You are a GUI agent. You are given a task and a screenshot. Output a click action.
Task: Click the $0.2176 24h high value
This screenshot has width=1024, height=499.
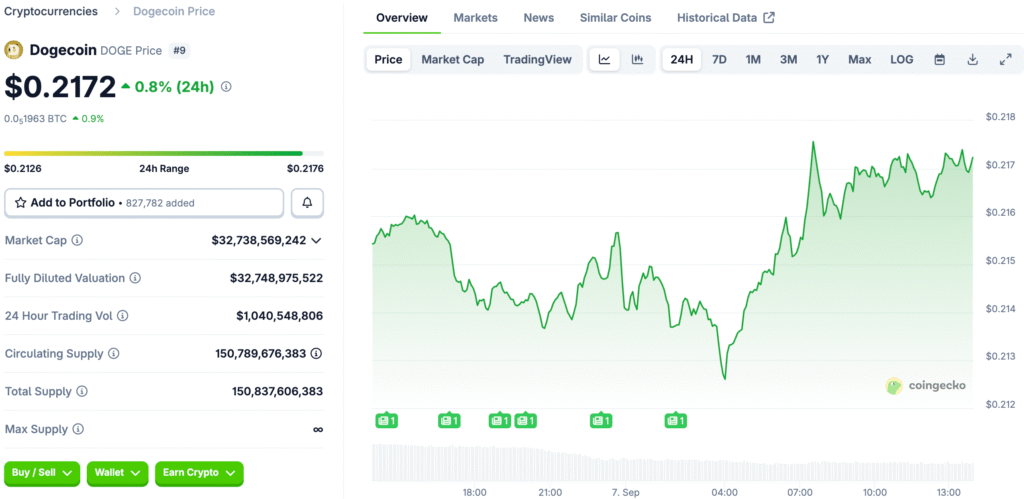(305, 169)
